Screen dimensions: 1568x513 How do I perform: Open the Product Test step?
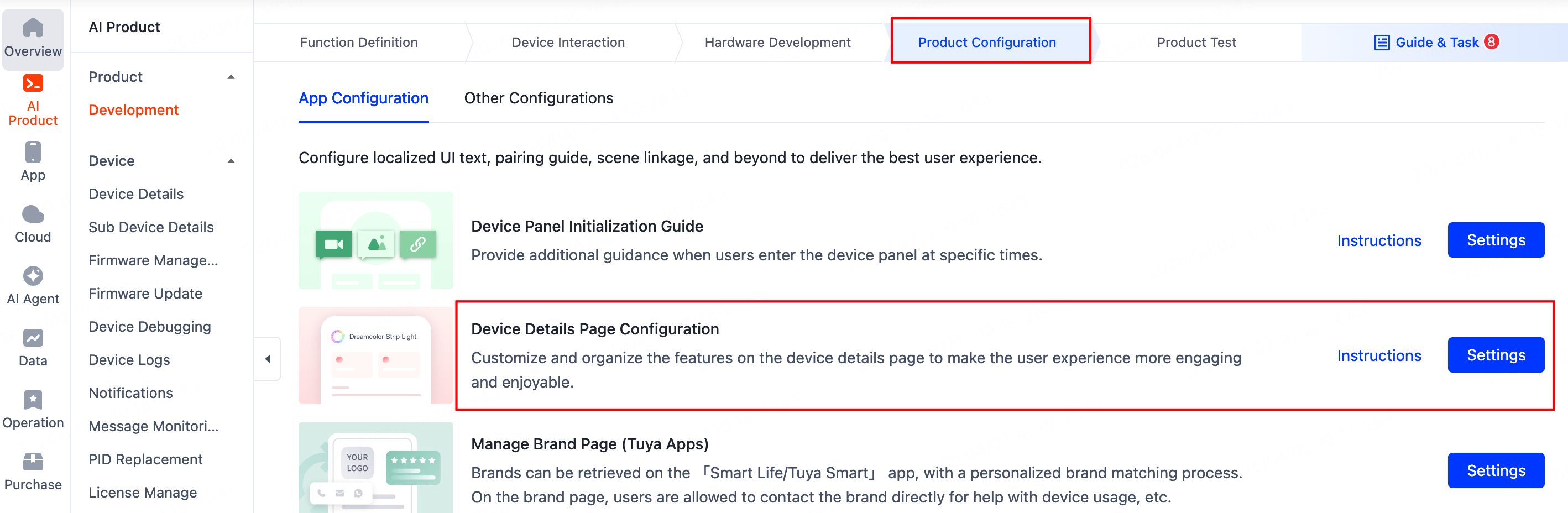point(1195,43)
